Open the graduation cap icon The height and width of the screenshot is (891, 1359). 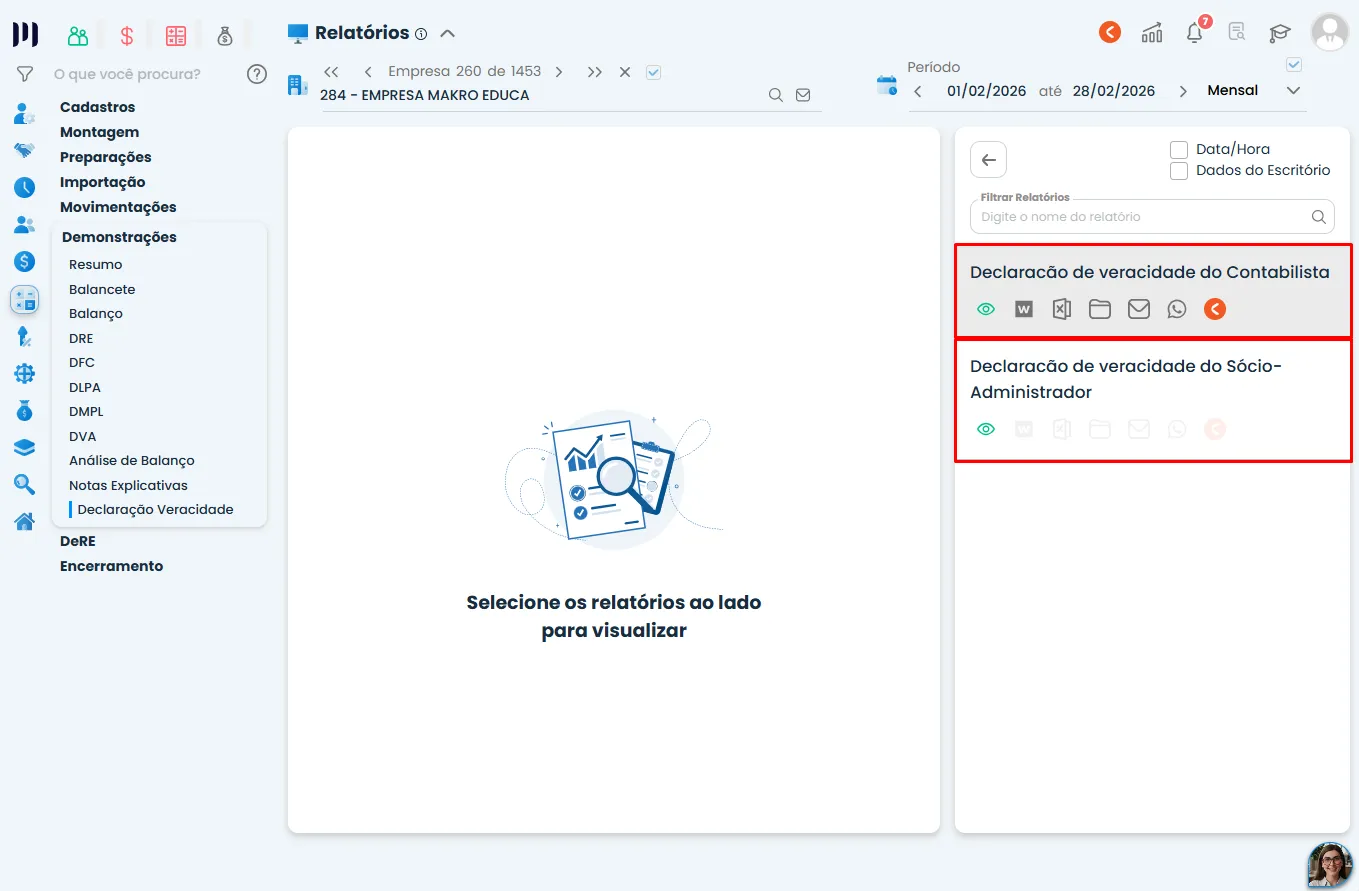pos(1280,33)
